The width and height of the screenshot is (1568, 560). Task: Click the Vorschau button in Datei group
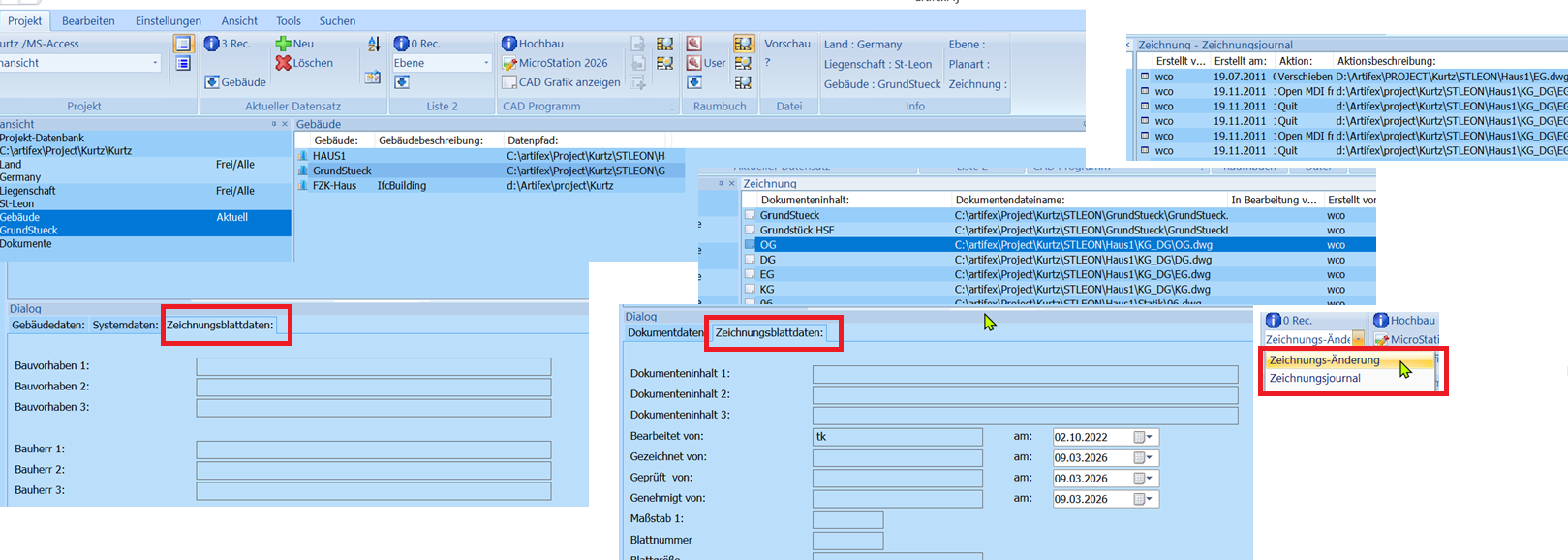786,44
